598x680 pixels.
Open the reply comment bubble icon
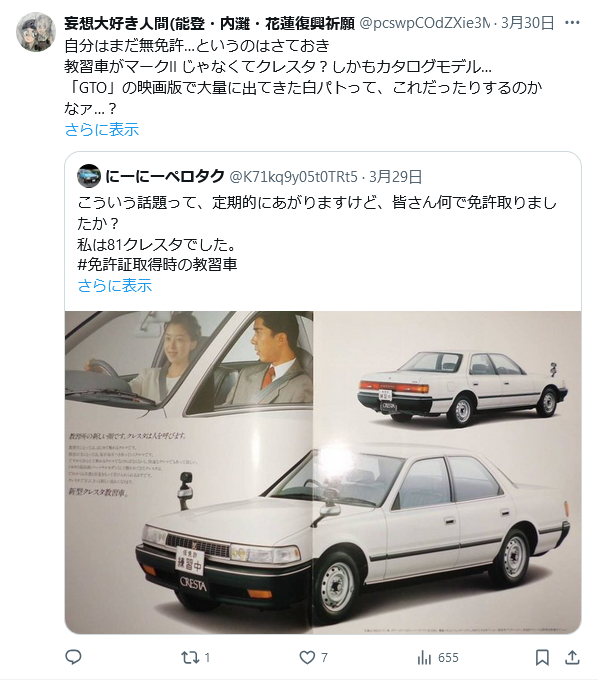(x=73, y=657)
